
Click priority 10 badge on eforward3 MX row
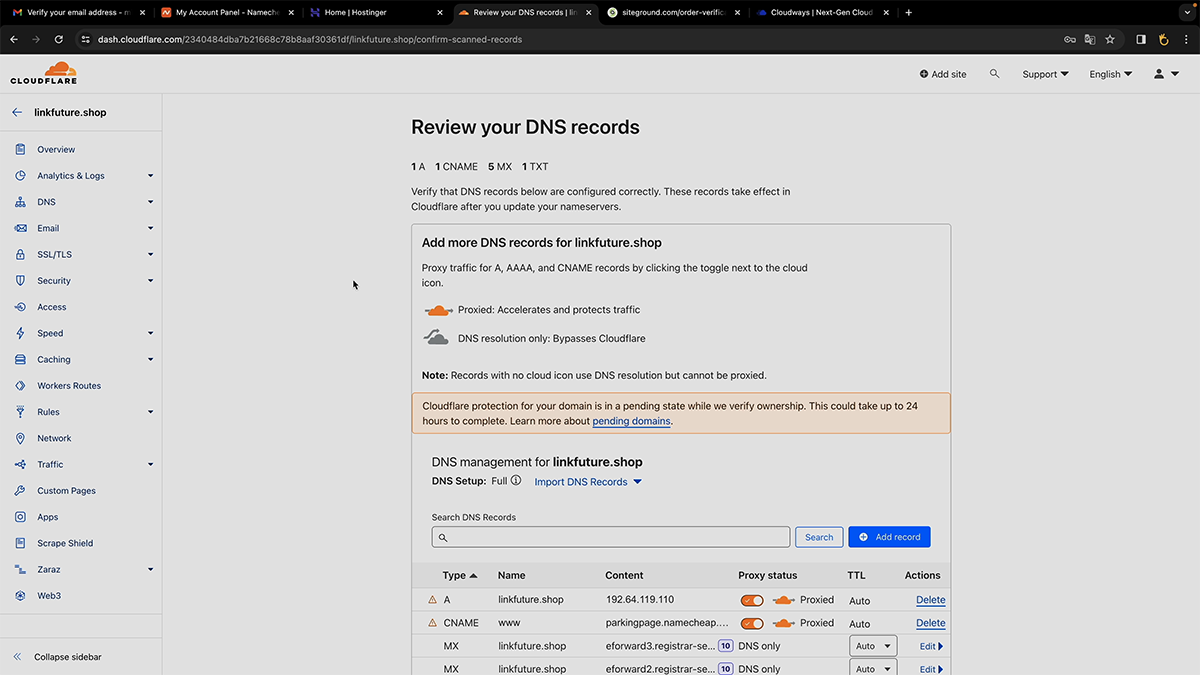(726, 646)
